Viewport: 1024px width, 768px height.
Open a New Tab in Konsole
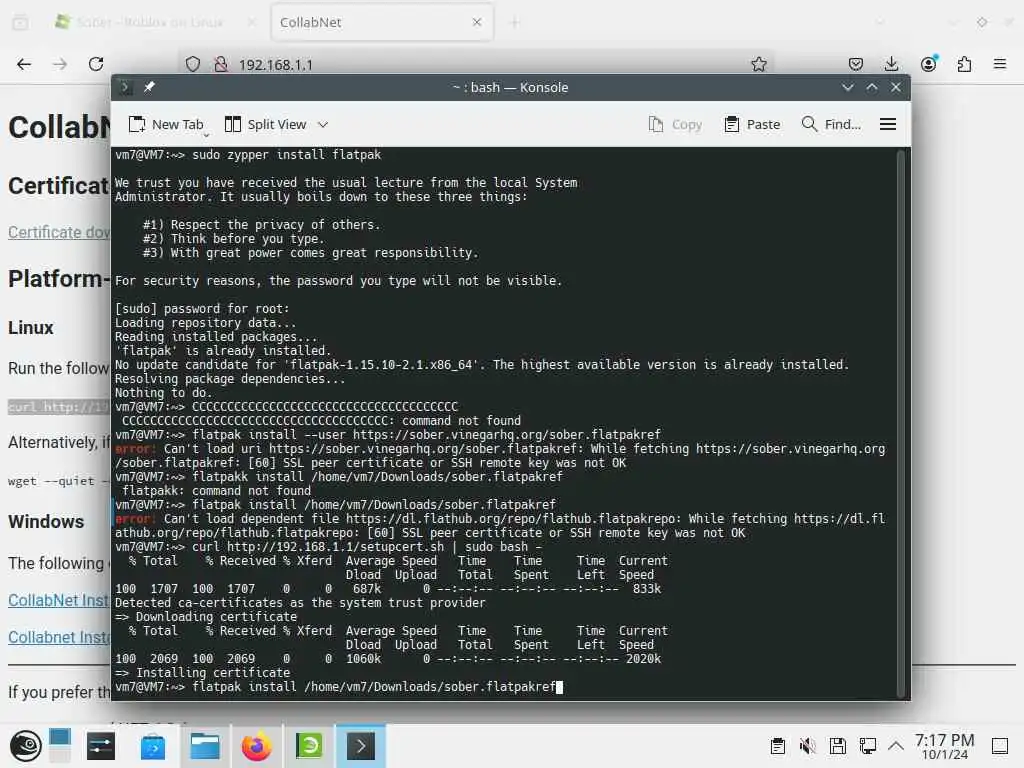166,124
